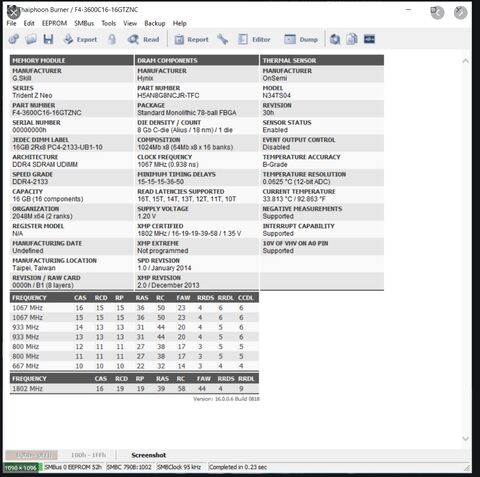The width and height of the screenshot is (480, 477).
Task: Click the scroll up arrow of report
Action: pos(466,61)
